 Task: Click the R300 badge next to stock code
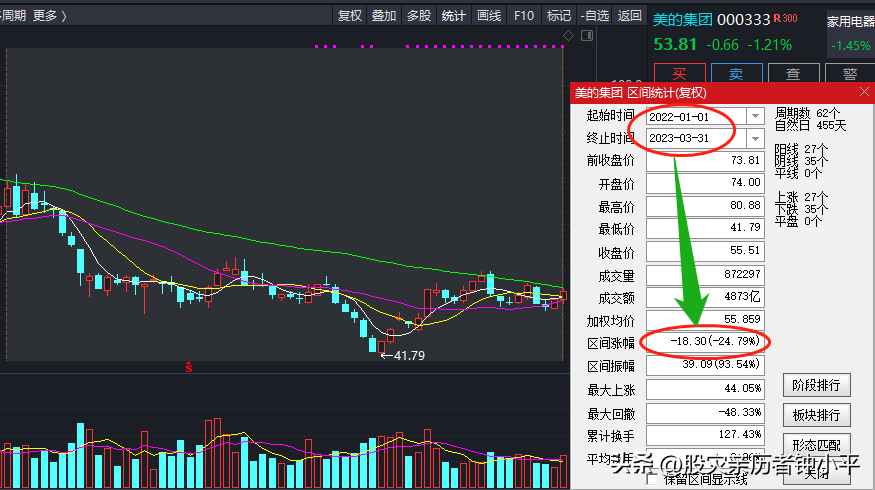785,18
